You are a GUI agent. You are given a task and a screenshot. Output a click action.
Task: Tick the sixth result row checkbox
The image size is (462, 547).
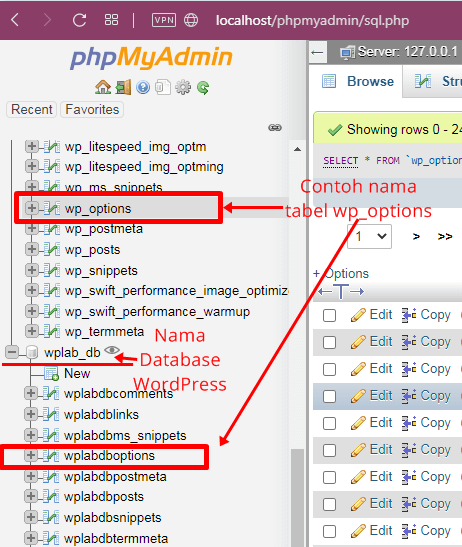(x=329, y=450)
